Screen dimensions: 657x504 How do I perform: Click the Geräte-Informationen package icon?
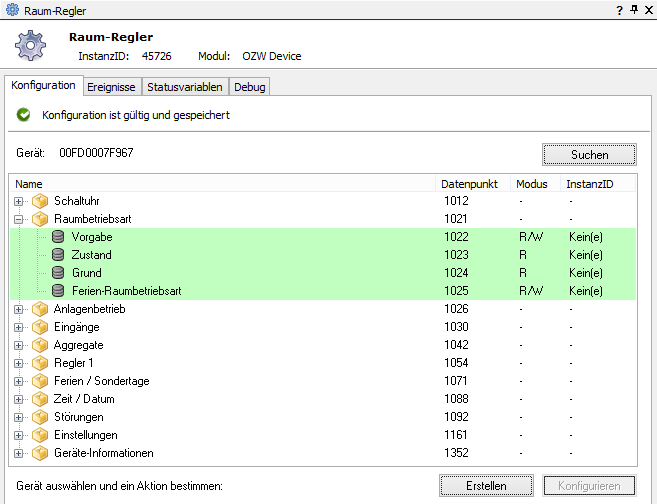point(40,453)
